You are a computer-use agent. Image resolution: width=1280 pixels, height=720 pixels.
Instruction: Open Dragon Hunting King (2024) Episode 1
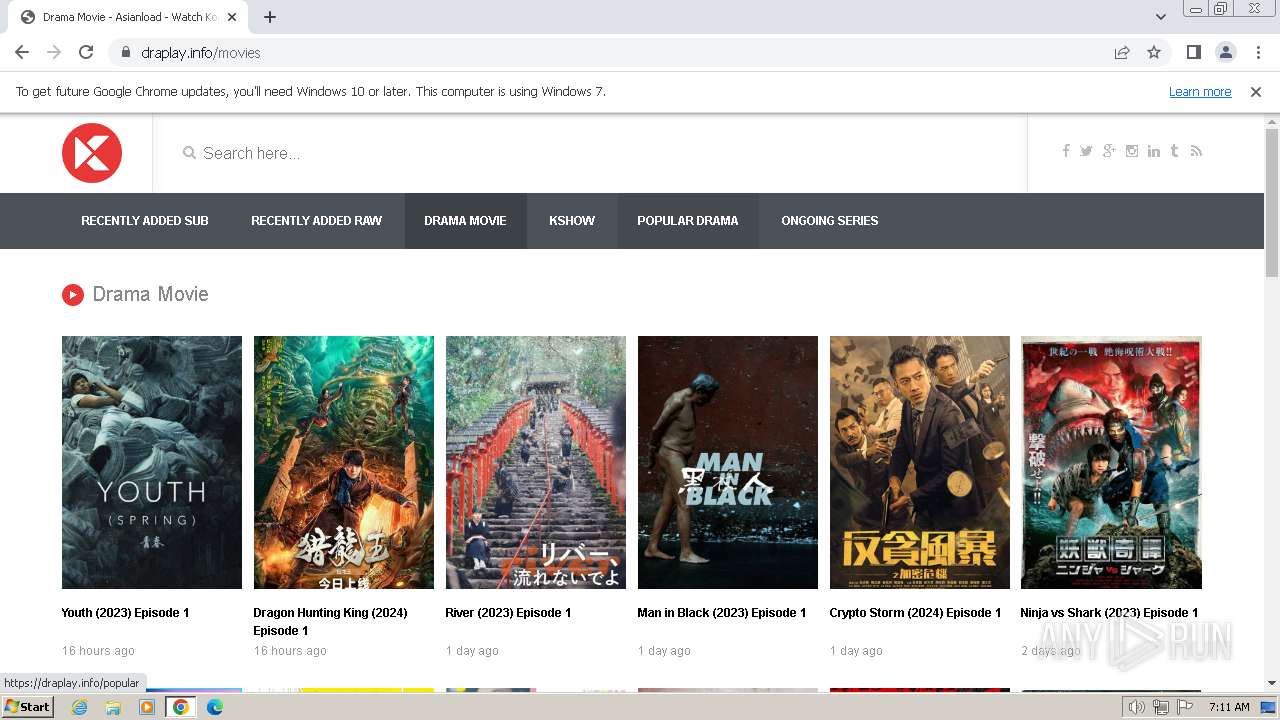click(330, 622)
